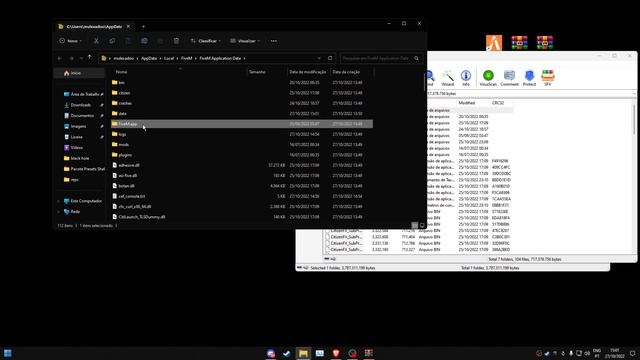Select the data folder row

(x=242, y=113)
